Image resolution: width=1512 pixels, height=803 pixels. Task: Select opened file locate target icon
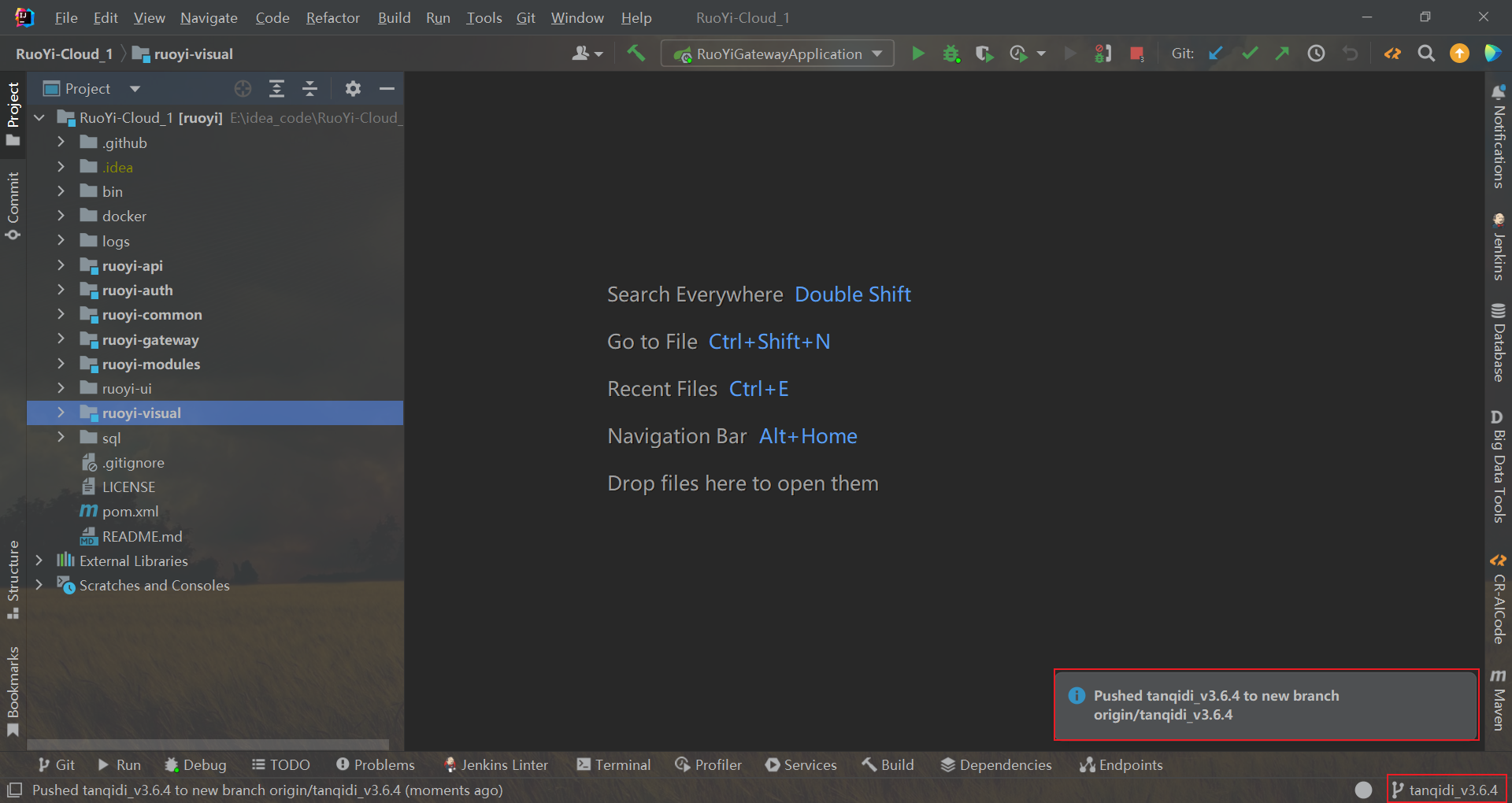243,89
